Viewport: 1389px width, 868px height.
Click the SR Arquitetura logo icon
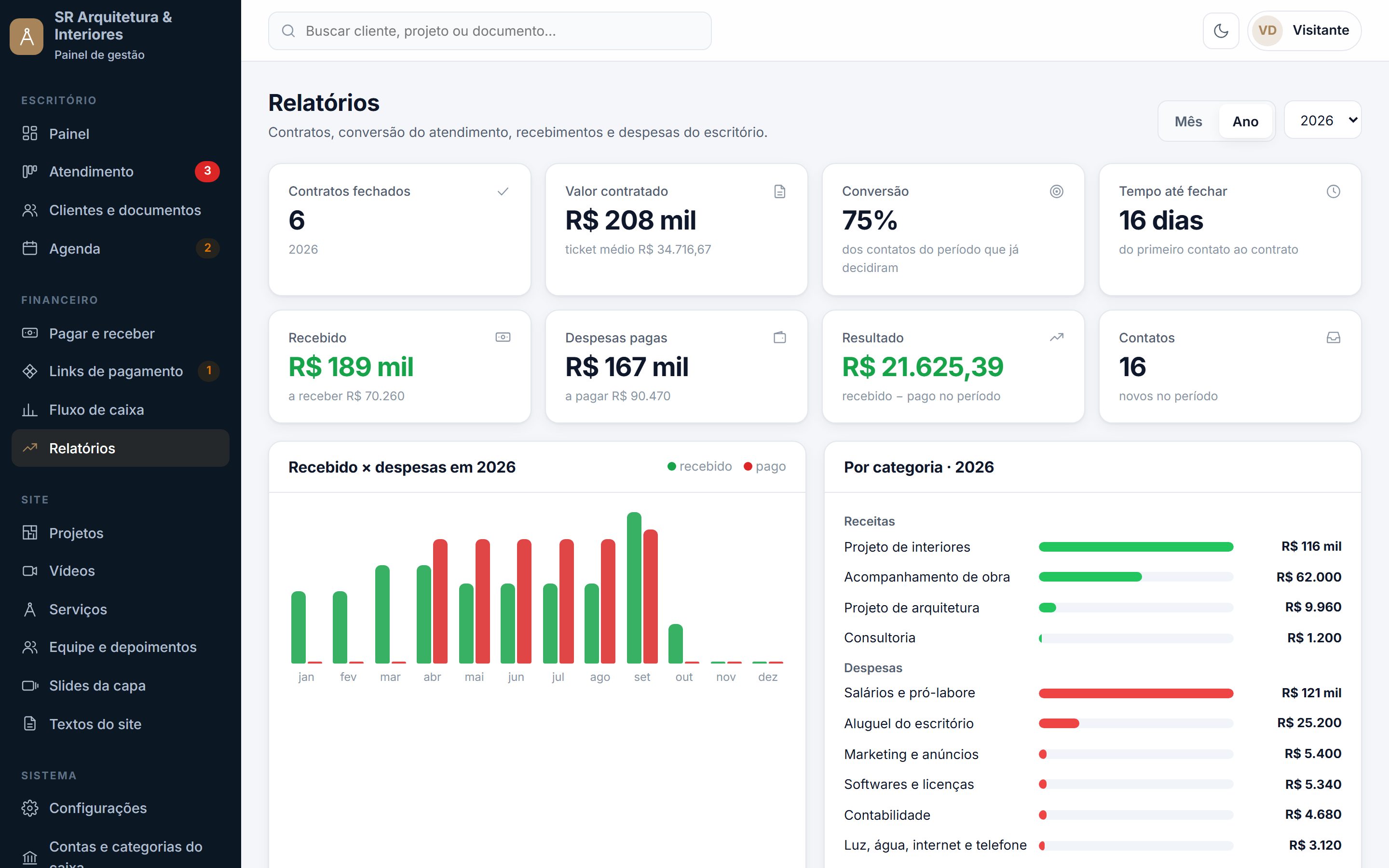[27, 36]
